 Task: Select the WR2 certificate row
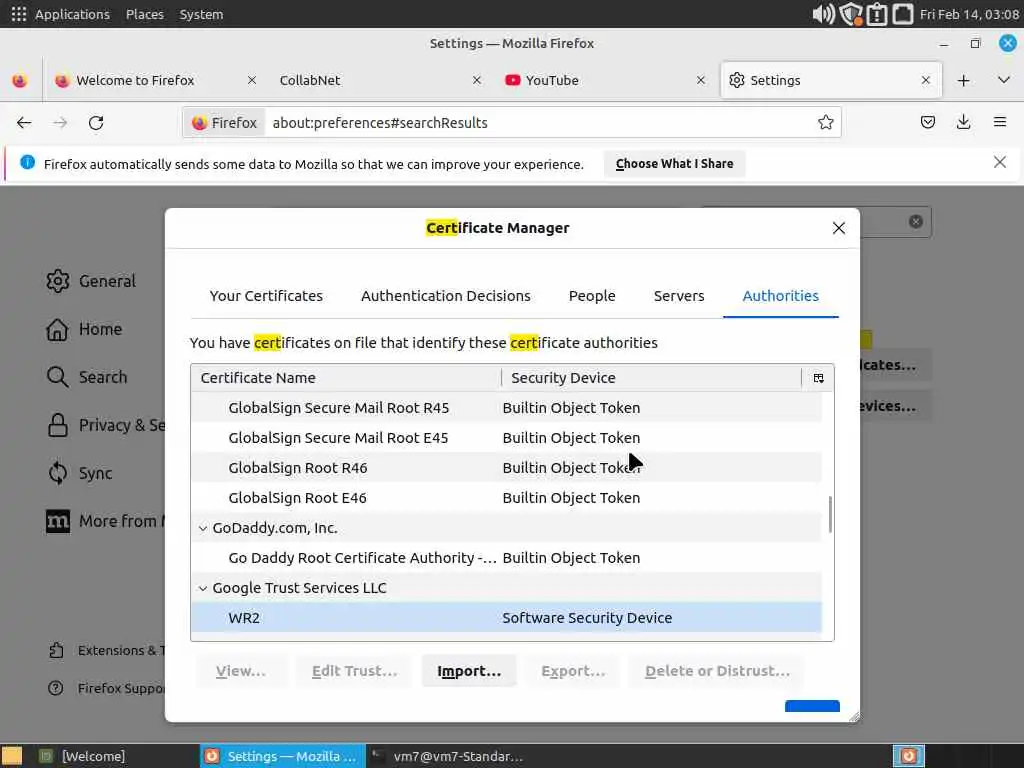click(x=506, y=618)
